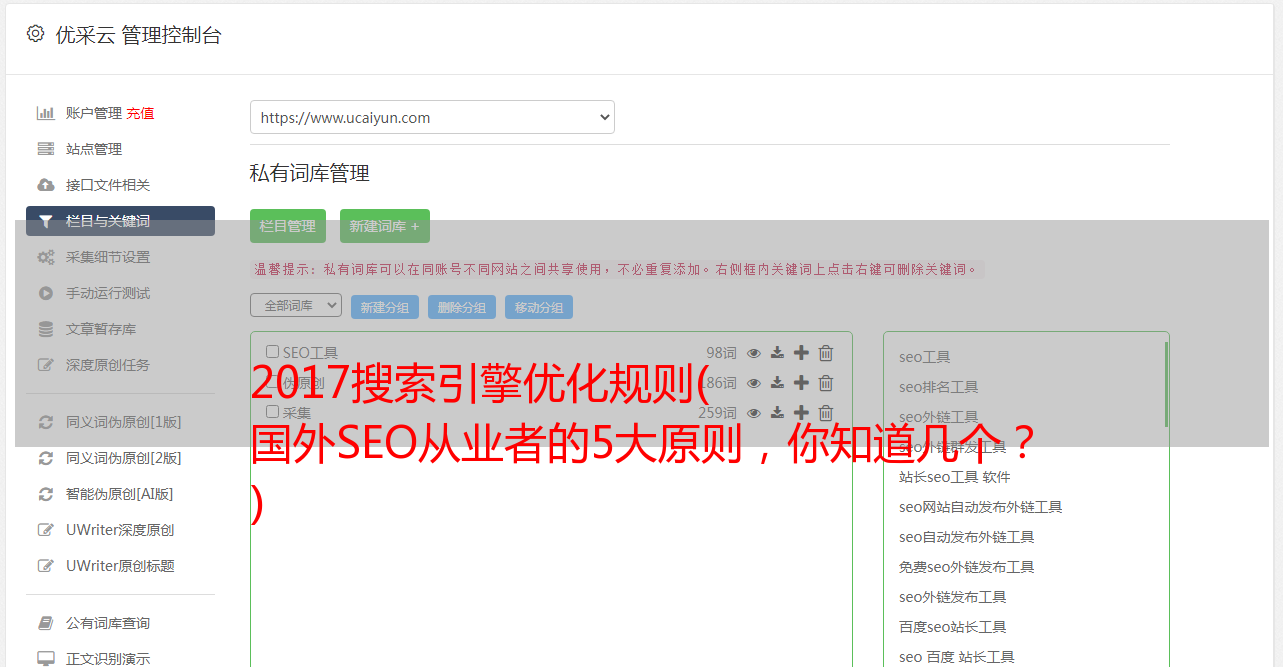Click the refresh icon for 同义词伪原创[1版]
The height and width of the screenshot is (667, 1283).
point(45,422)
